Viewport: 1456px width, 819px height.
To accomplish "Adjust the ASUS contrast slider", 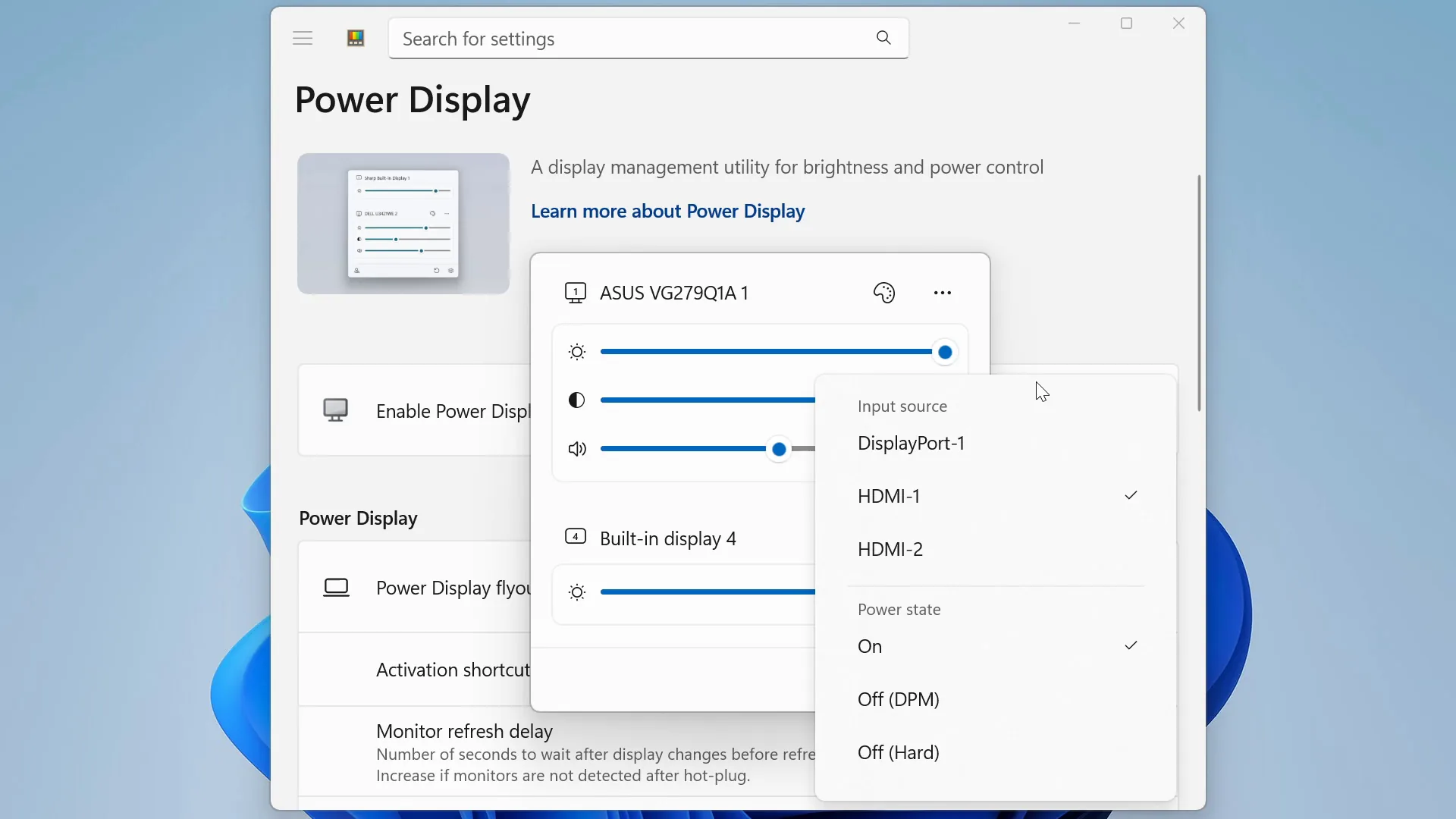I will 708,400.
